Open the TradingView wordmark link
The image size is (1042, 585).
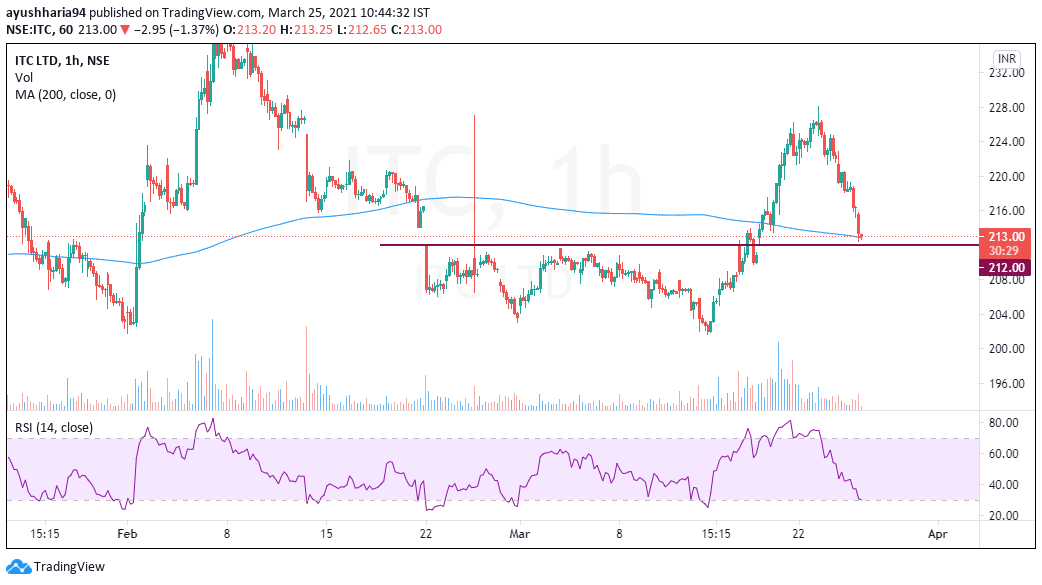pyautogui.click(x=69, y=567)
